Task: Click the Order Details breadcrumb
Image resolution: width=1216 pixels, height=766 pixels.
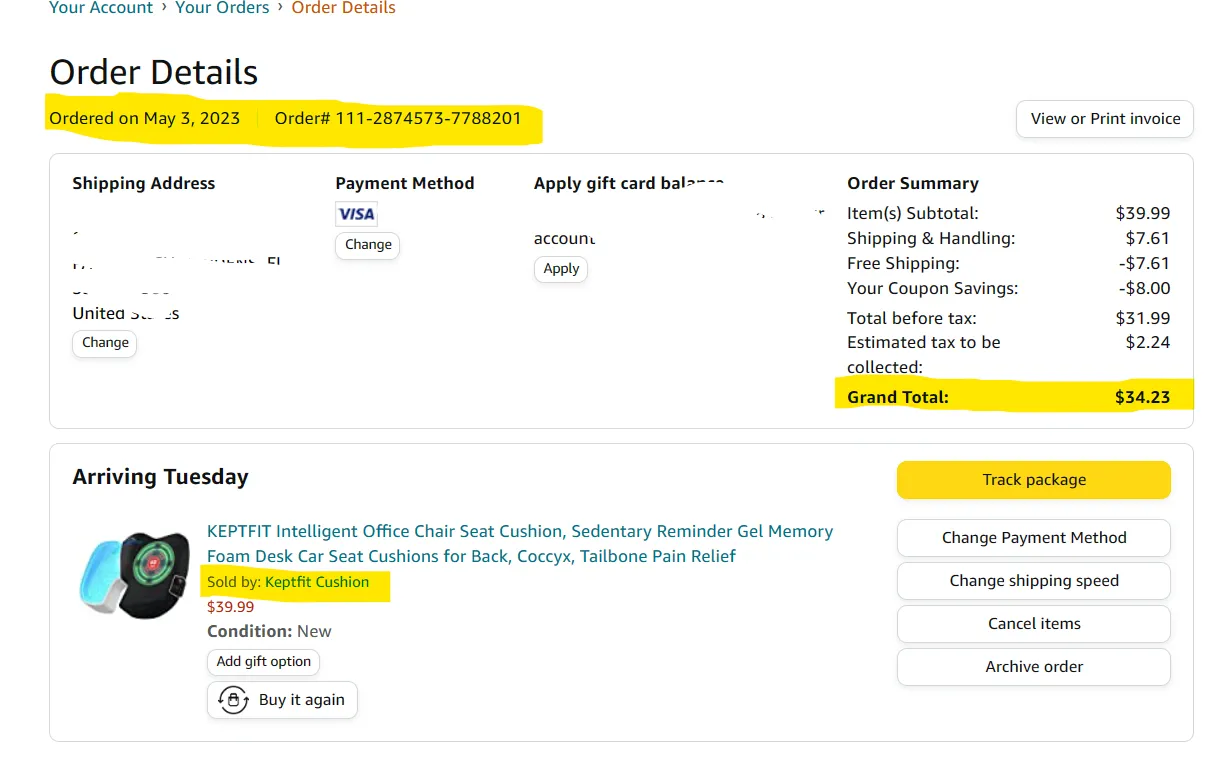Action: (343, 8)
